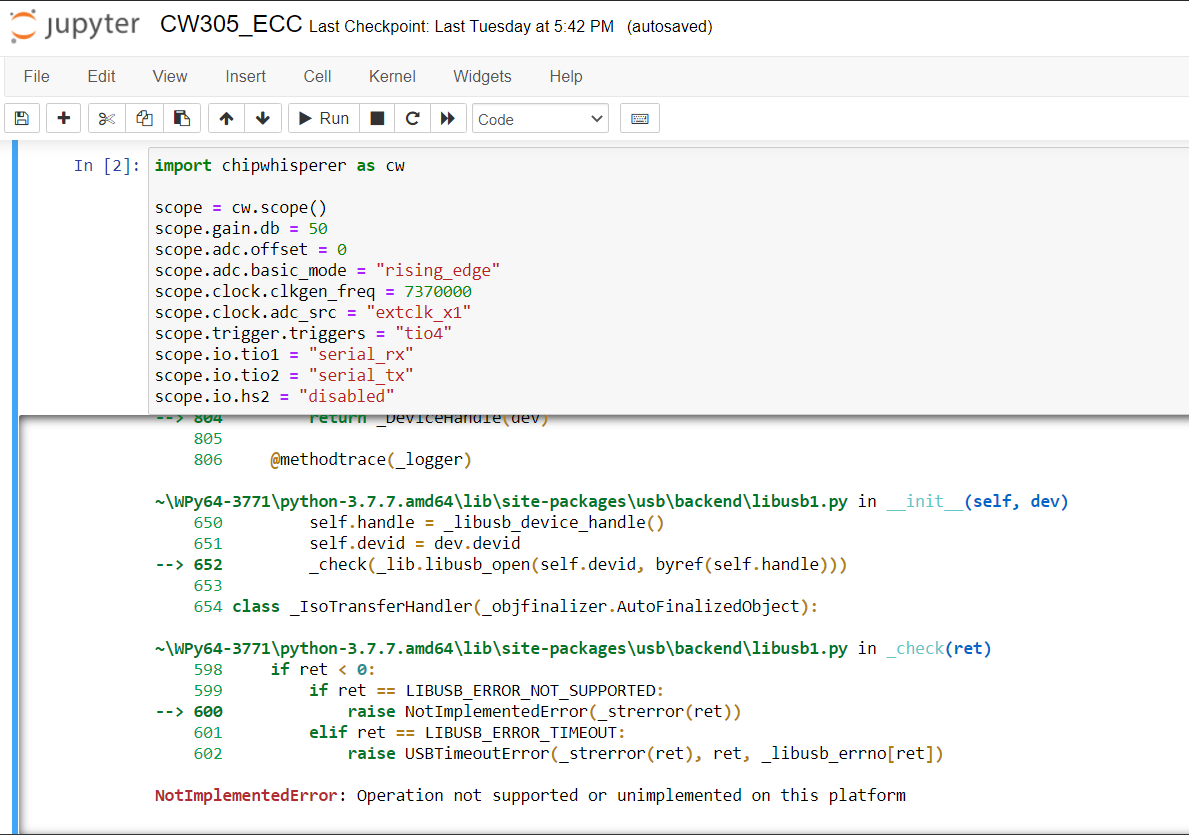This screenshot has width=1189, height=835.
Task: Insert a new cell below with plus icon
Action: pyautogui.click(x=64, y=118)
